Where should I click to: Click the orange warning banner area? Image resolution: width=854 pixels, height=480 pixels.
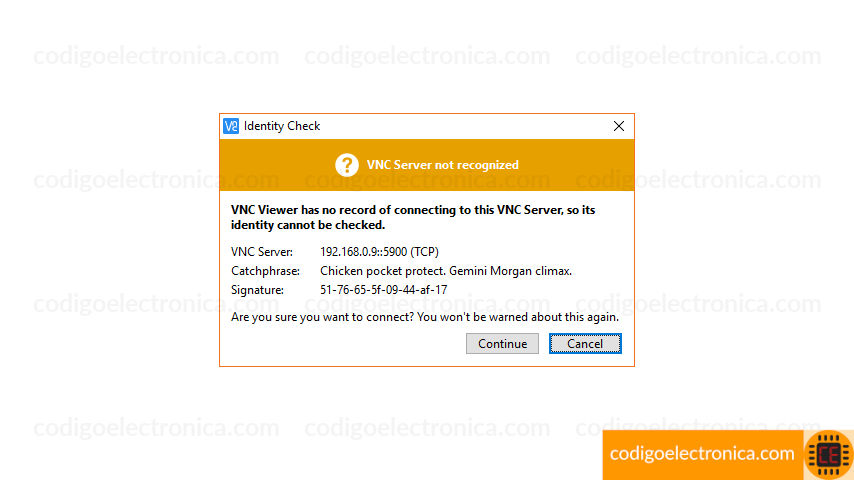(x=427, y=165)
